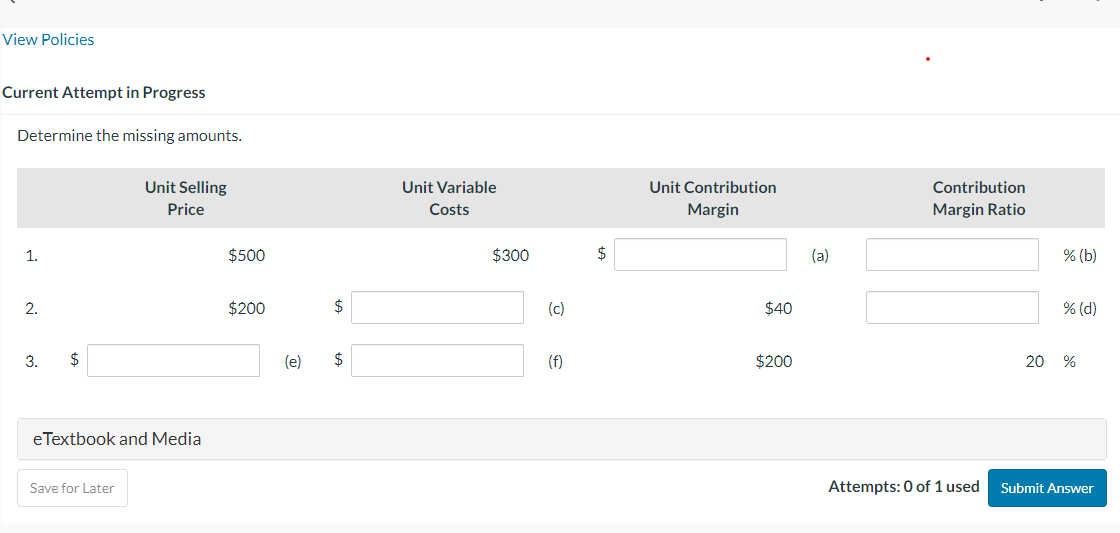Open the View Policies link

point(48,40)
